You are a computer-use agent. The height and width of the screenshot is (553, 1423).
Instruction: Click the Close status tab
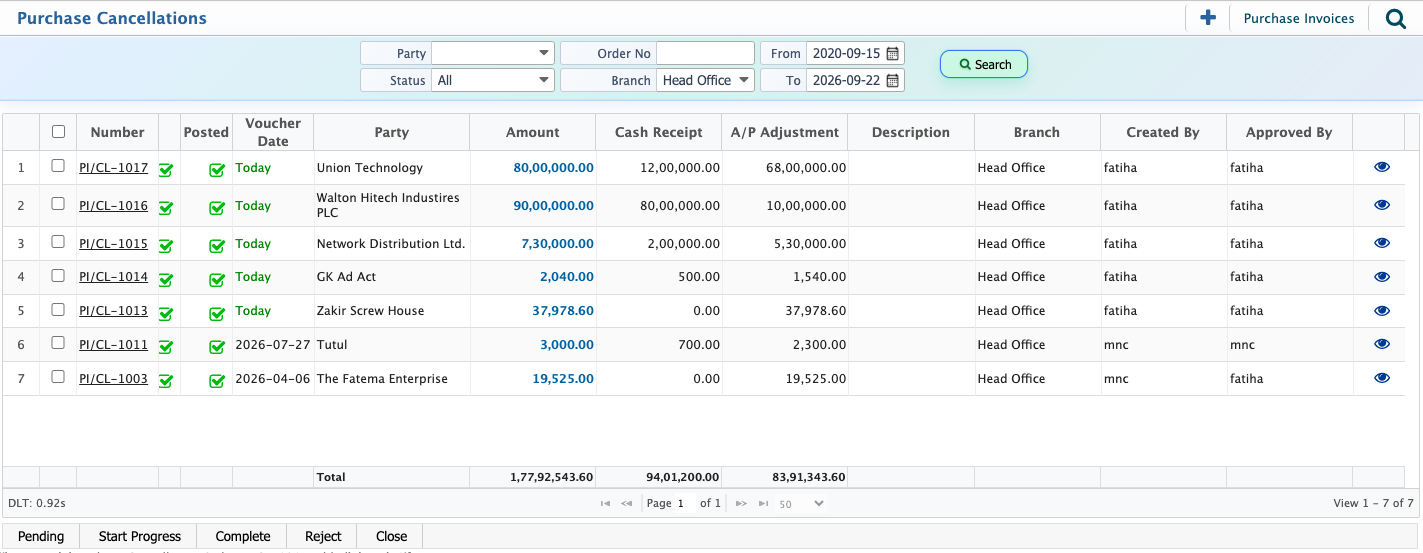(x=391, y=536)
